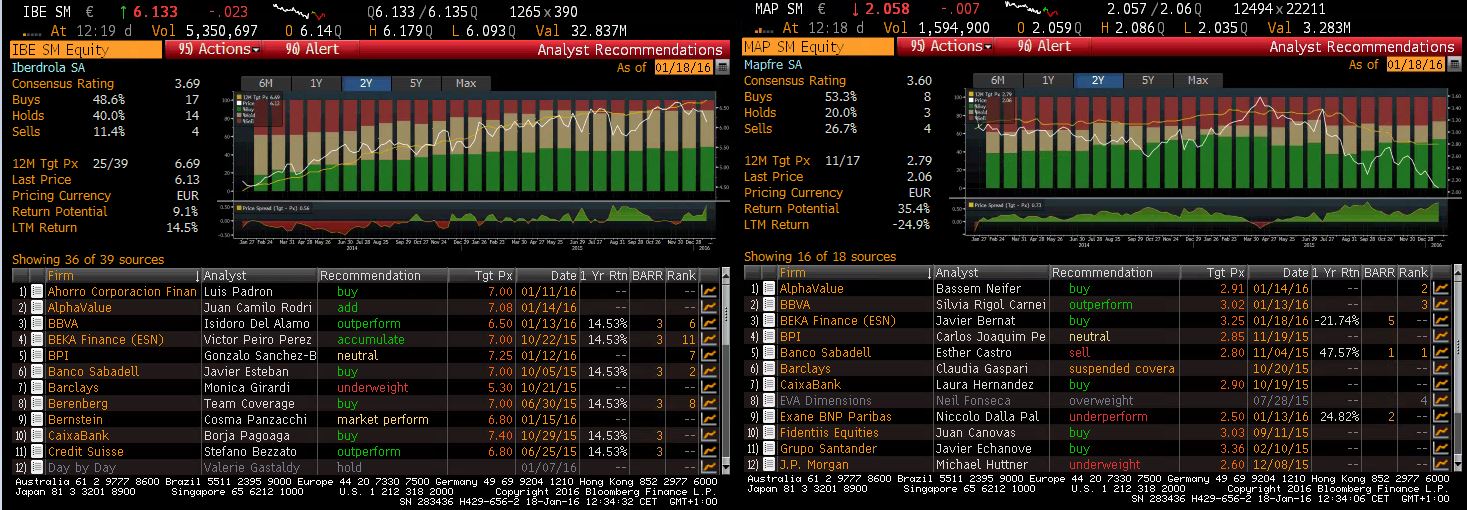Open report icon beside AlphaValue in MAP panel
Screen dimensions: 1467x510
pyautogui.click(x=769, y=289)
